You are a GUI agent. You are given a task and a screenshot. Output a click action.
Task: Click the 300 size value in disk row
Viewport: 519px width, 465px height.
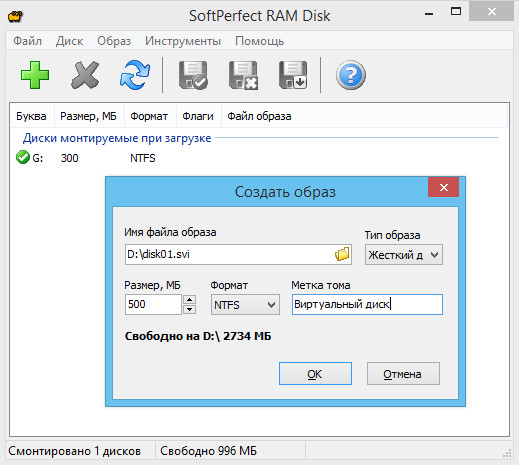(69, 158)
